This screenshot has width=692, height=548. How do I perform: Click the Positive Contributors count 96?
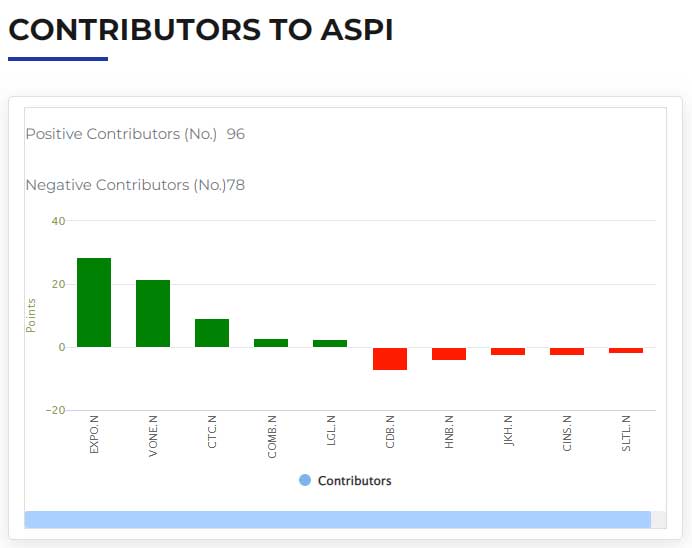point(236,134)
